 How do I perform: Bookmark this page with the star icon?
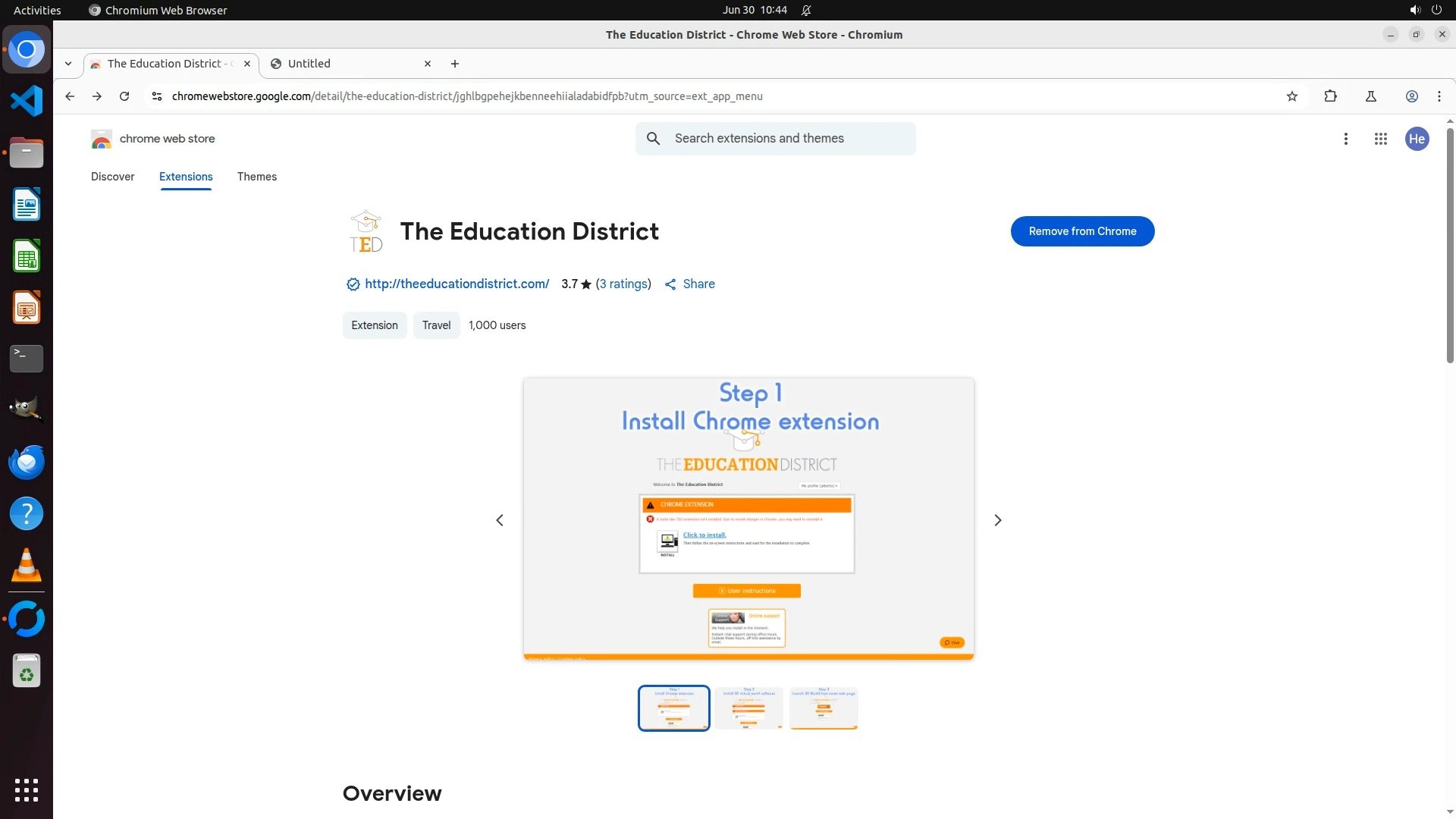tap(1292, 96)
